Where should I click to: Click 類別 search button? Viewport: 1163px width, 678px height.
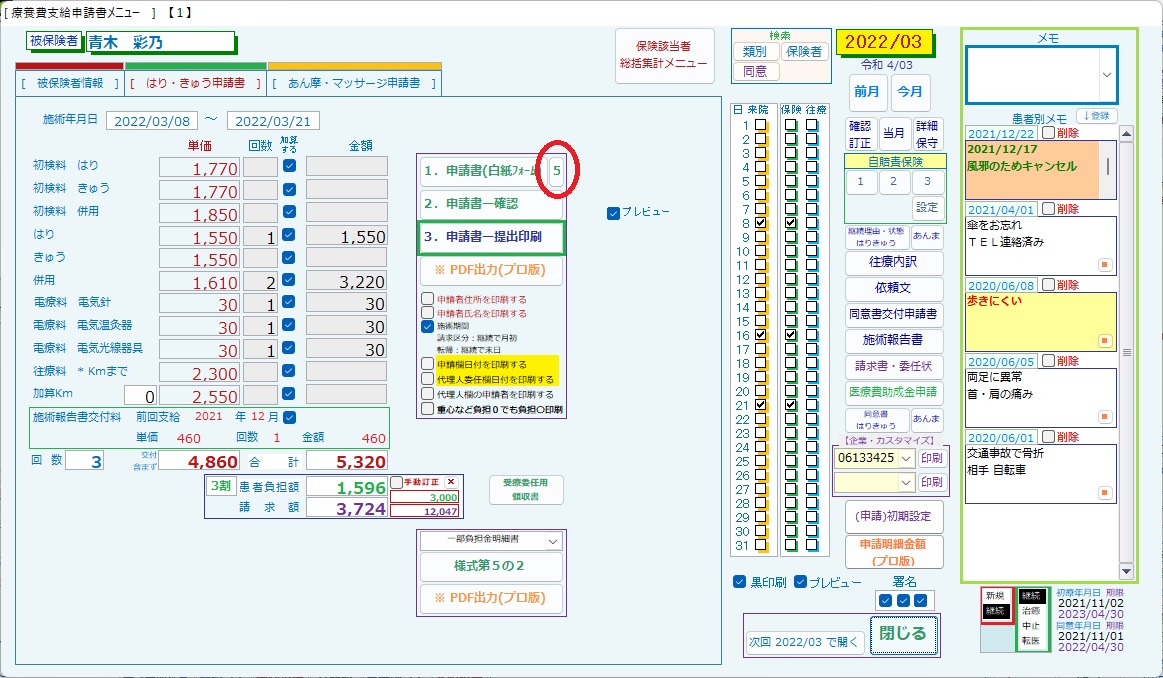click(755, 51)
